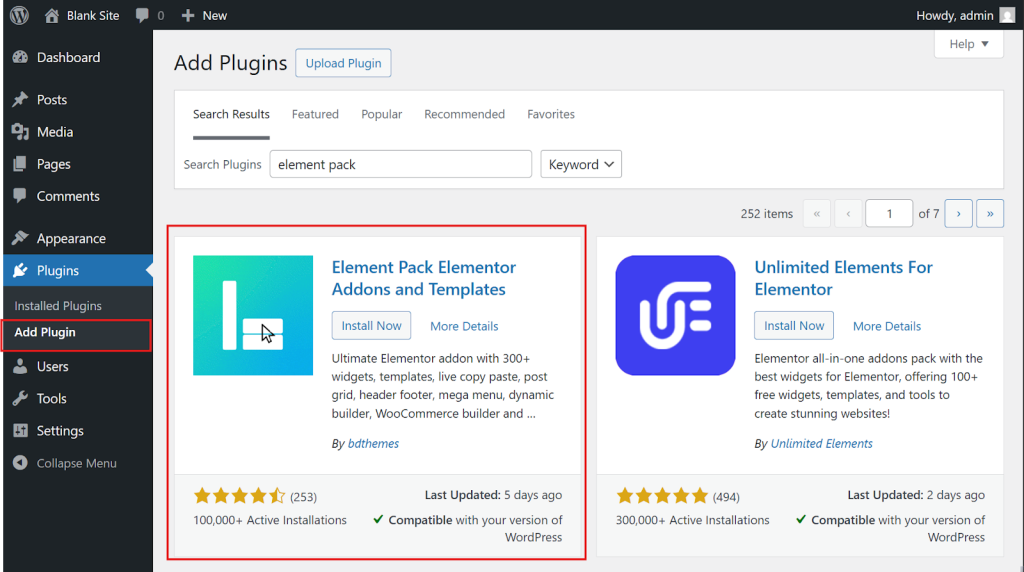1024x572 pixels.
Task: Click the Media icon in sidebar
Action: click(x=20, y=132)
